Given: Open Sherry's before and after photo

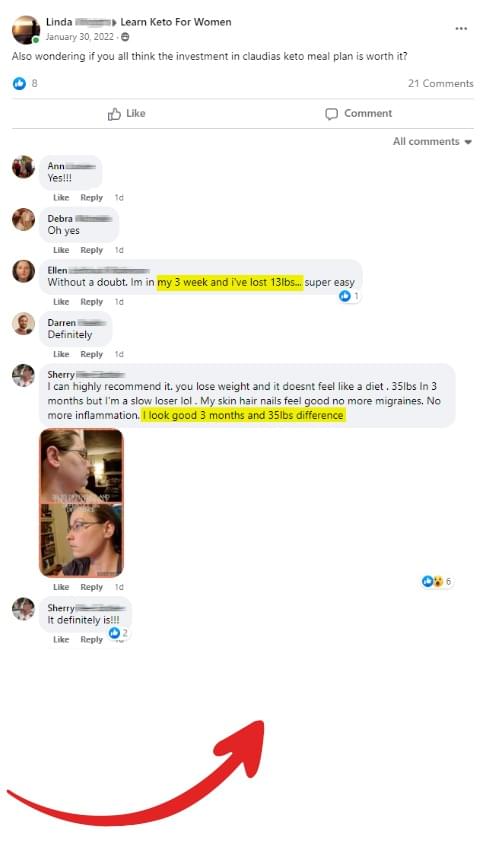Looking at the screenshot, I should coord(81,503).
